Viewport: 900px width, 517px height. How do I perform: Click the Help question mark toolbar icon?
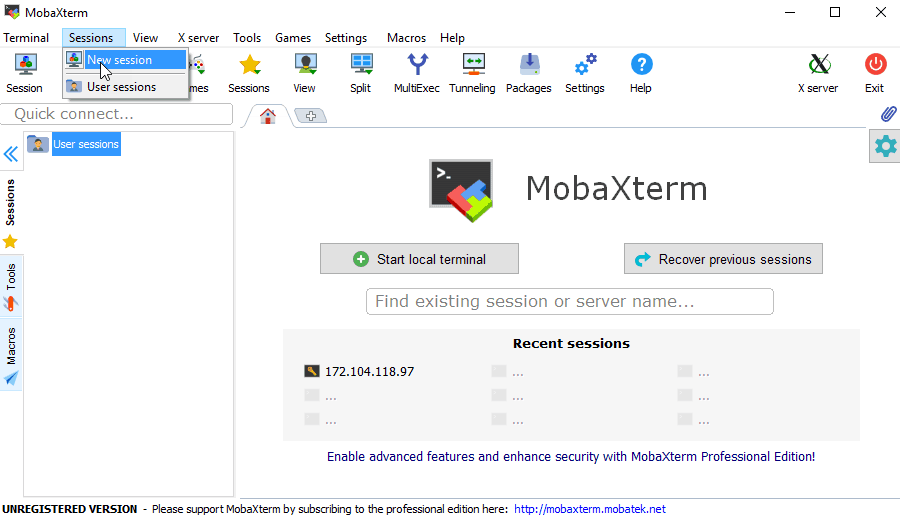tap(641, 73)
